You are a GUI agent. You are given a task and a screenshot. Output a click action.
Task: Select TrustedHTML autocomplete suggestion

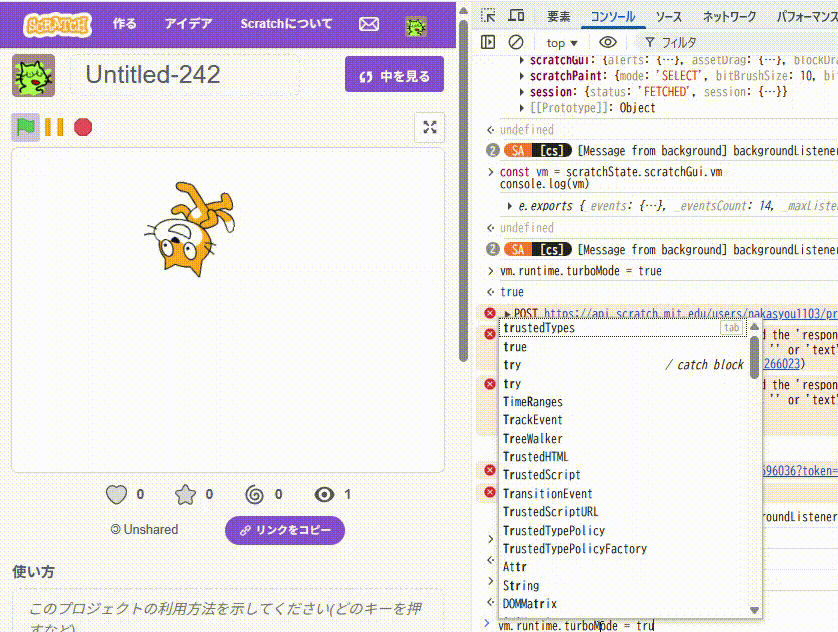pos(623,457)
